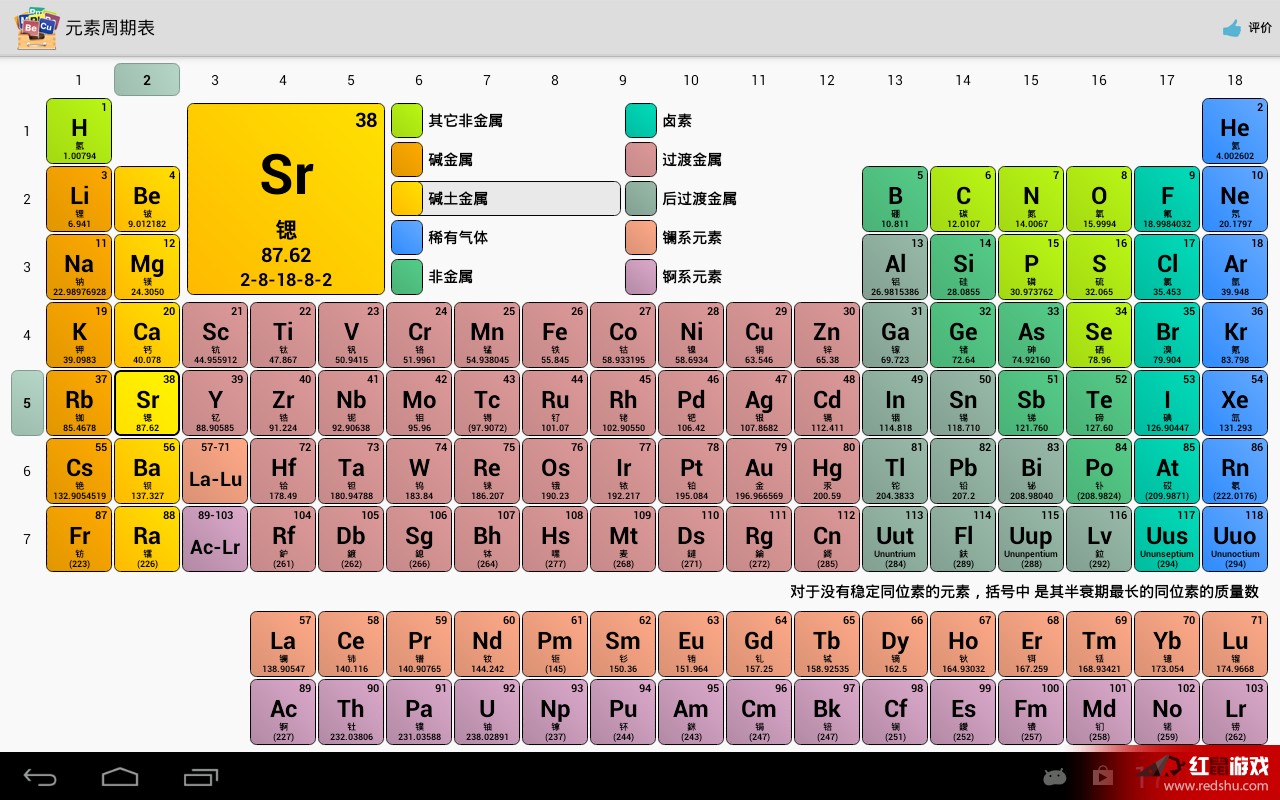Select group column header 1
The width and height of the screenshot is (1280, 800).
(x=79, y=80)
